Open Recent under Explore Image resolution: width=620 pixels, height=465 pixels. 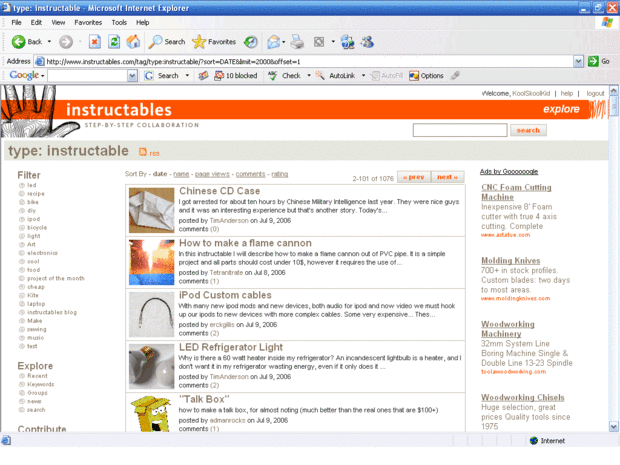pos(37,376)
